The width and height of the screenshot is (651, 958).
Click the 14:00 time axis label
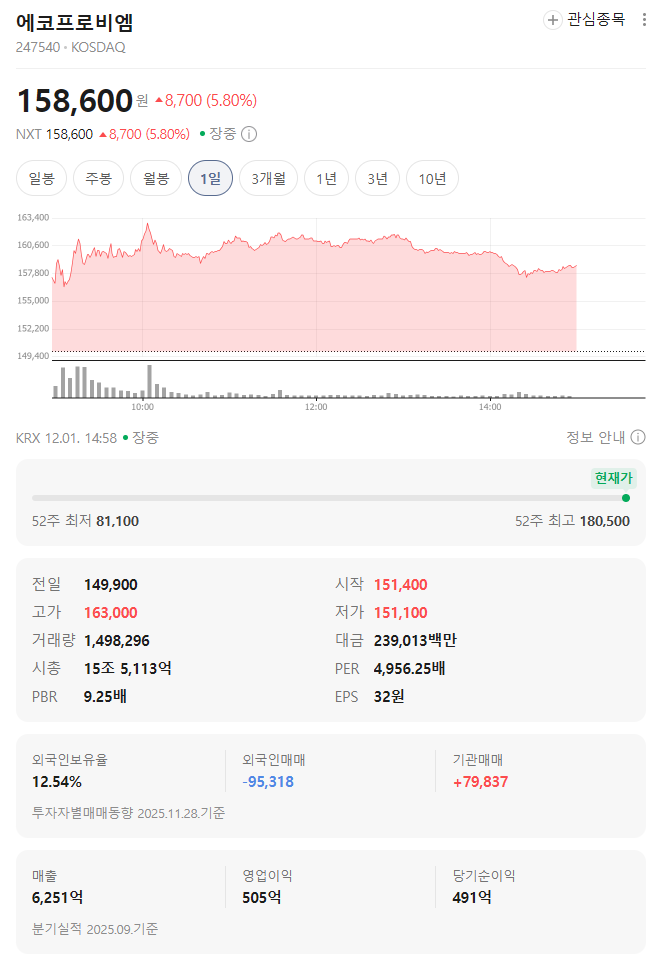(490, 407)
